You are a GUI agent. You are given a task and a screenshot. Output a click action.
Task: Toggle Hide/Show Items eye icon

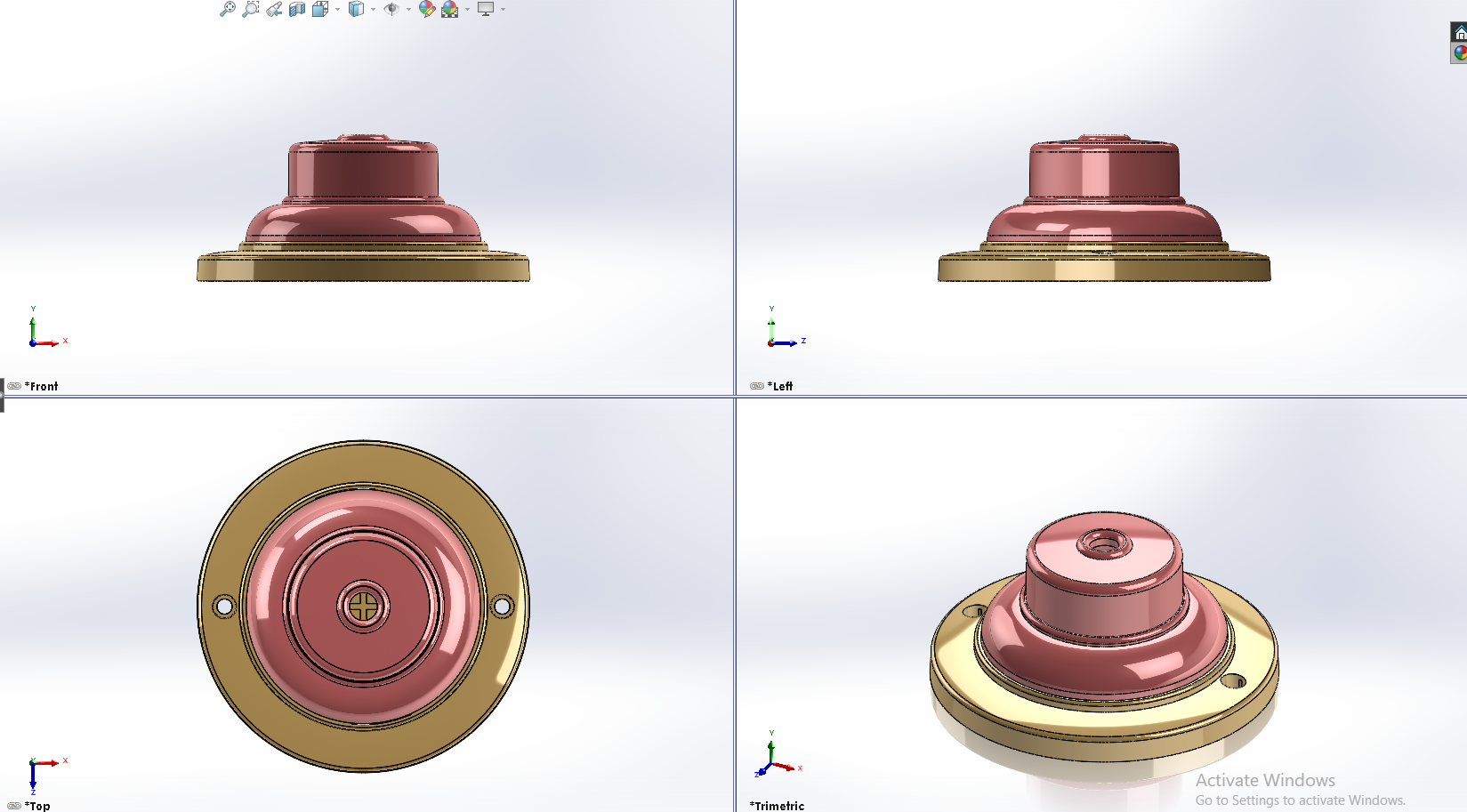pos(391,9)
